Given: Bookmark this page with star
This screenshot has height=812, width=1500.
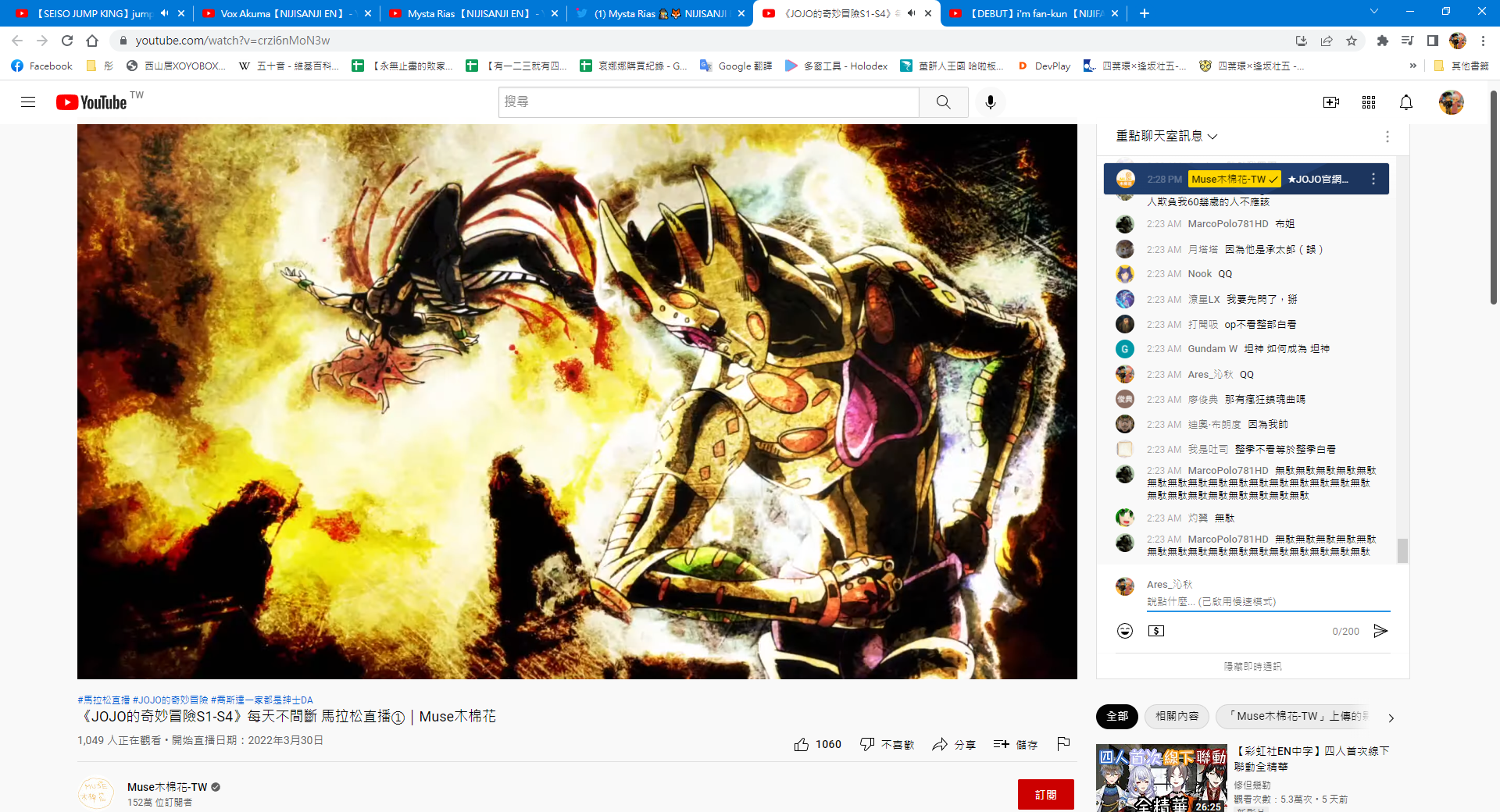Looking at the screenshot, I should [x=1352, y=41].
